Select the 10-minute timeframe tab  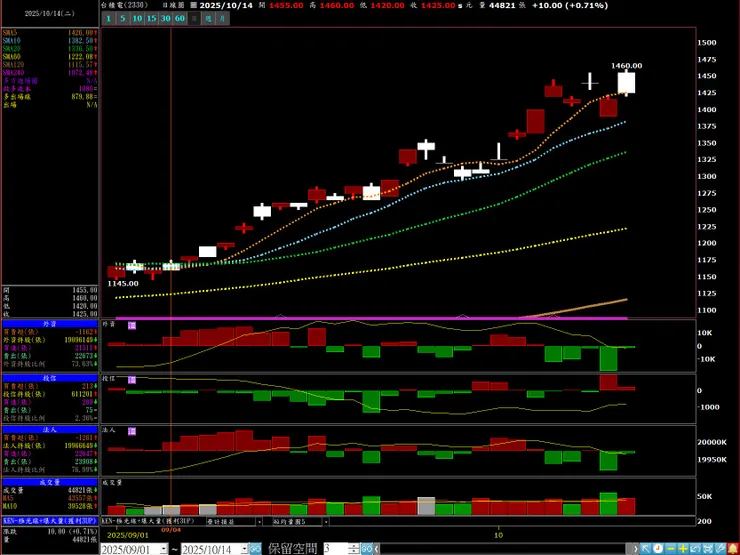coord(137,18)
